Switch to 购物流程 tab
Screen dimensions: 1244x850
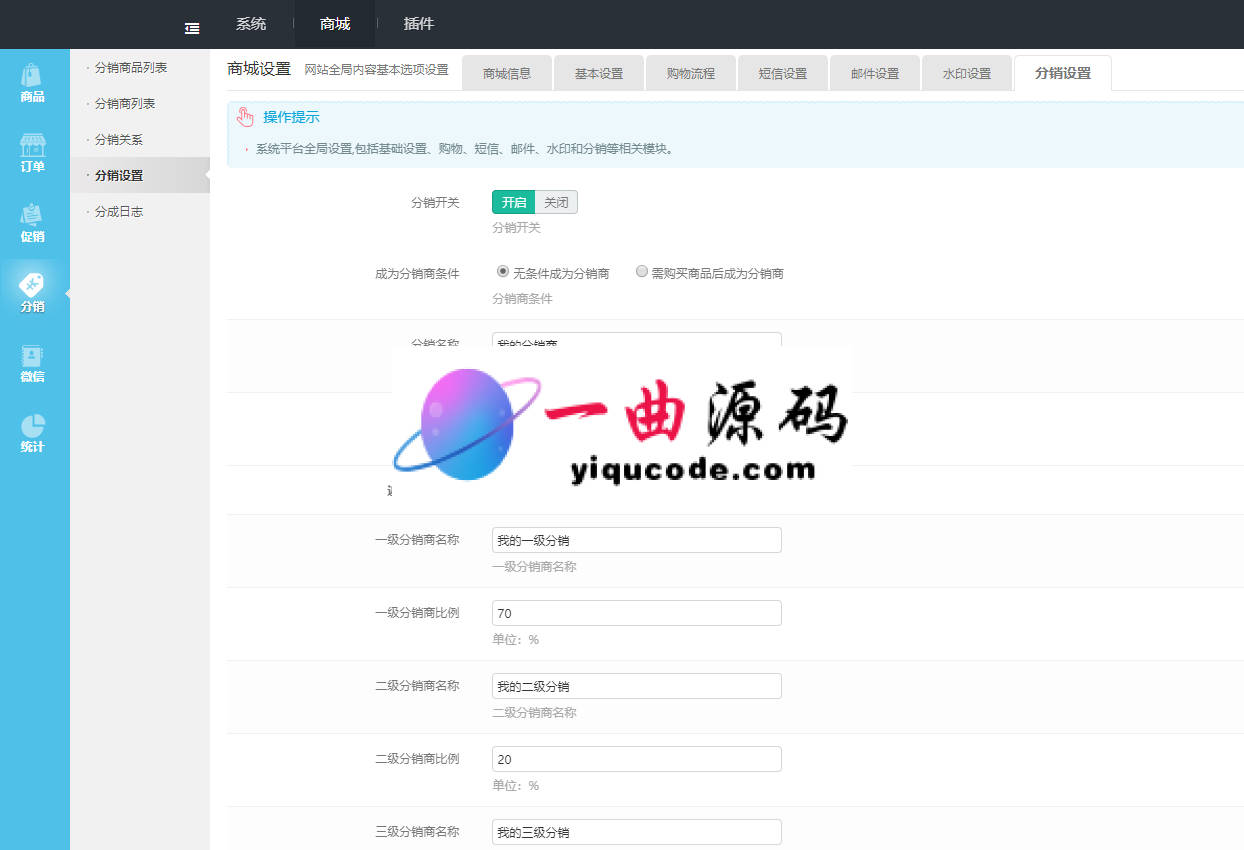tap(691, 73)
